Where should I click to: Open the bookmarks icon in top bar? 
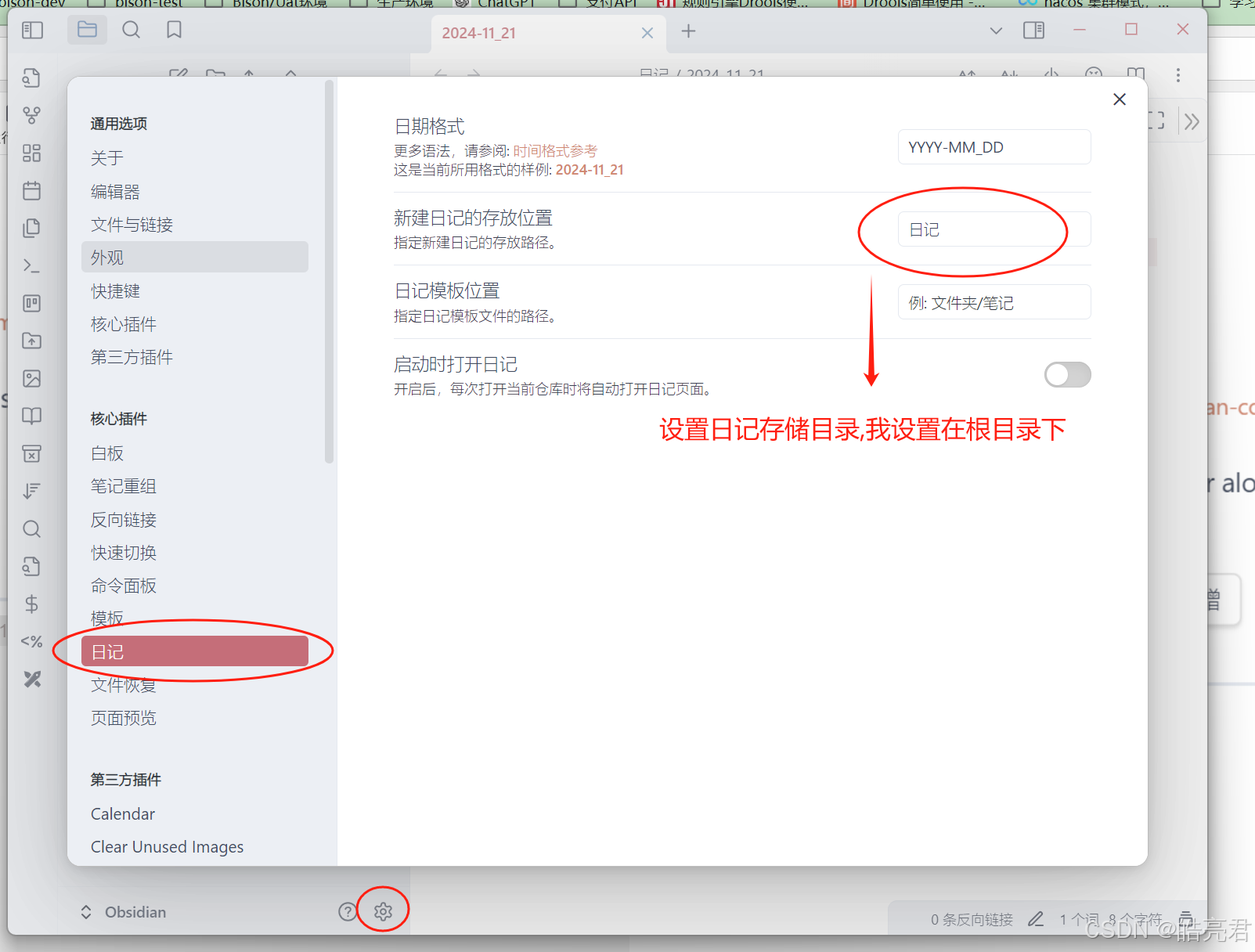[175, 31]
